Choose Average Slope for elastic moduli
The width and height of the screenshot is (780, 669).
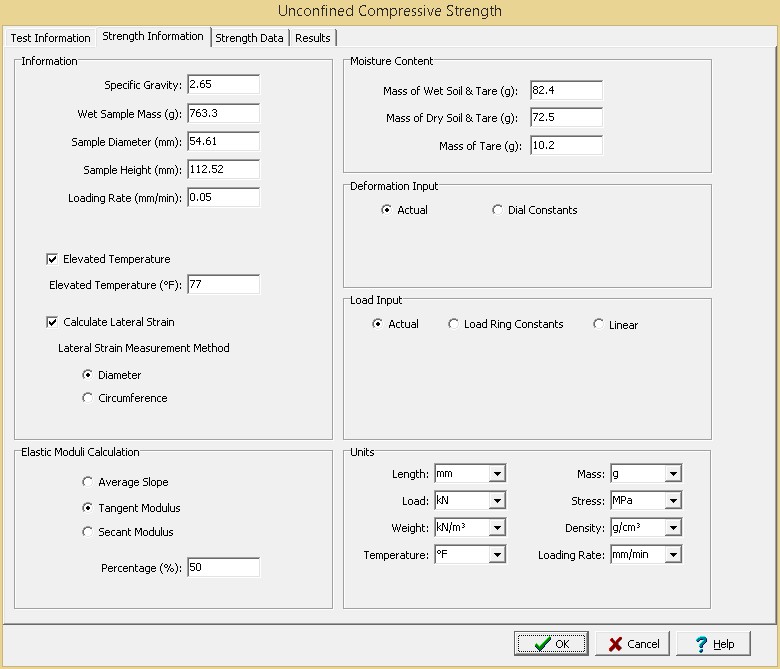point(88,482)
